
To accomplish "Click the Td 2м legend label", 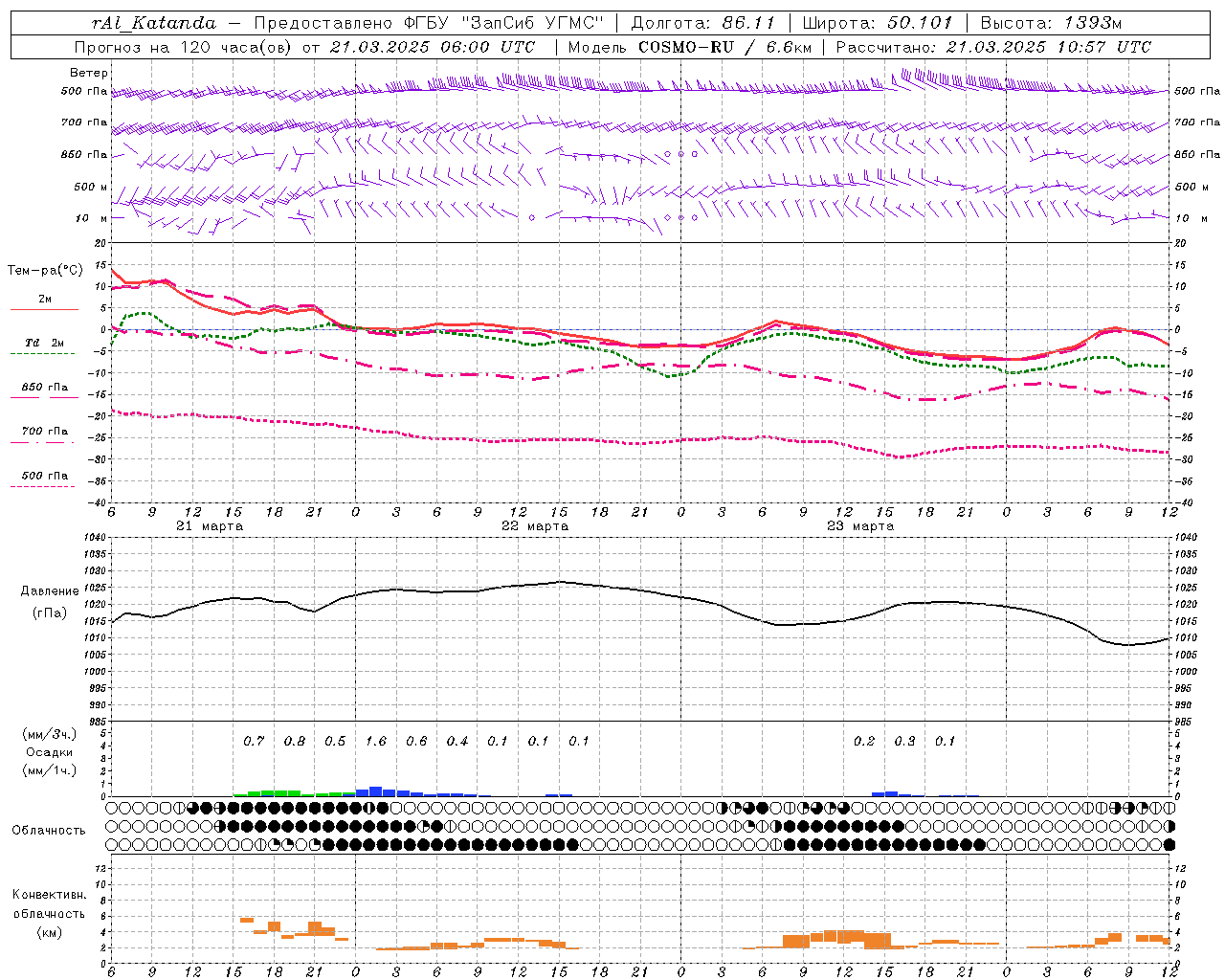I will (44, 343).
